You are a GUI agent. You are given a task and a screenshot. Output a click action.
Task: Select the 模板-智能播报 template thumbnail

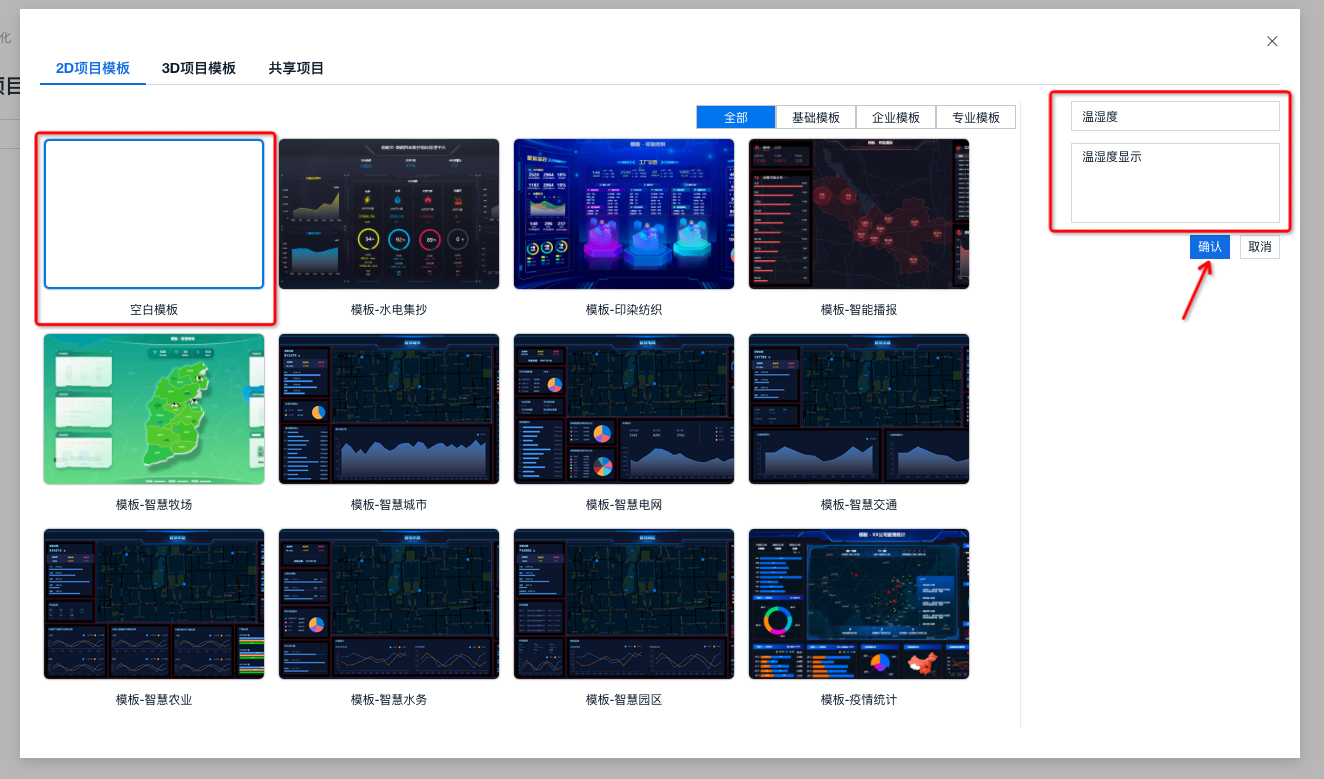tap(859, 214)
